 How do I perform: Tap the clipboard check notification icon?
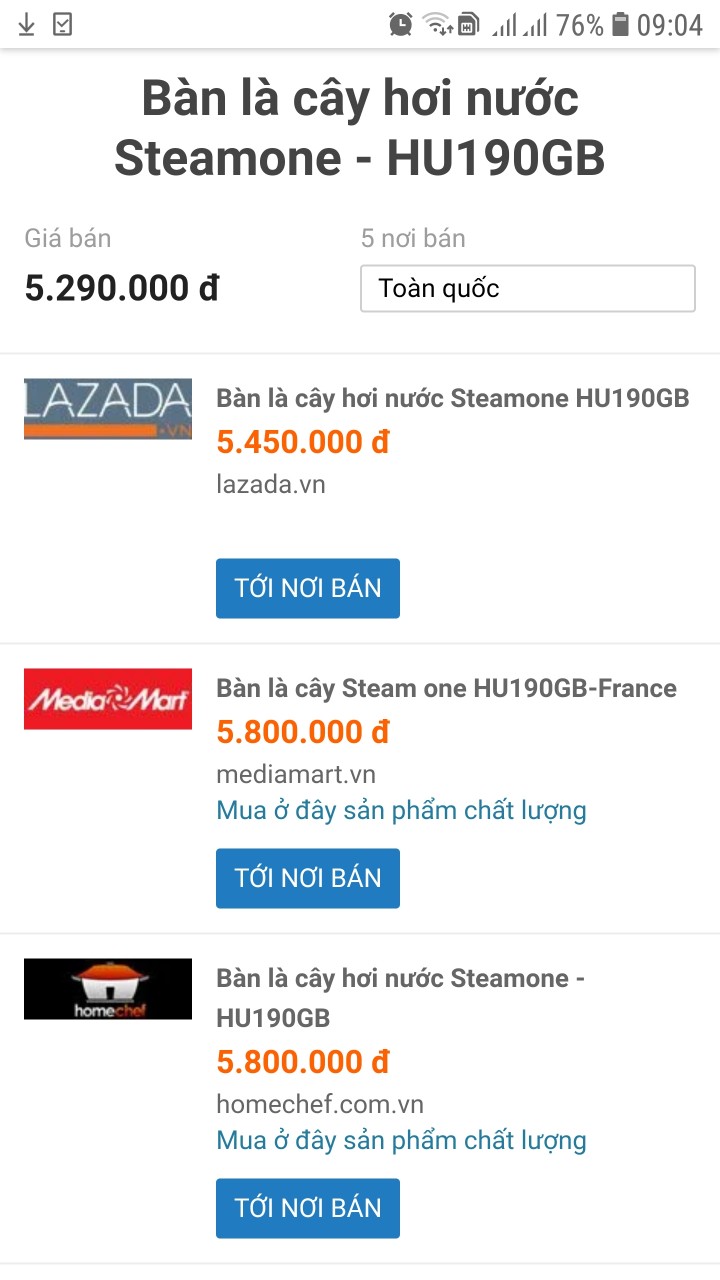click(x=62, y=25)
